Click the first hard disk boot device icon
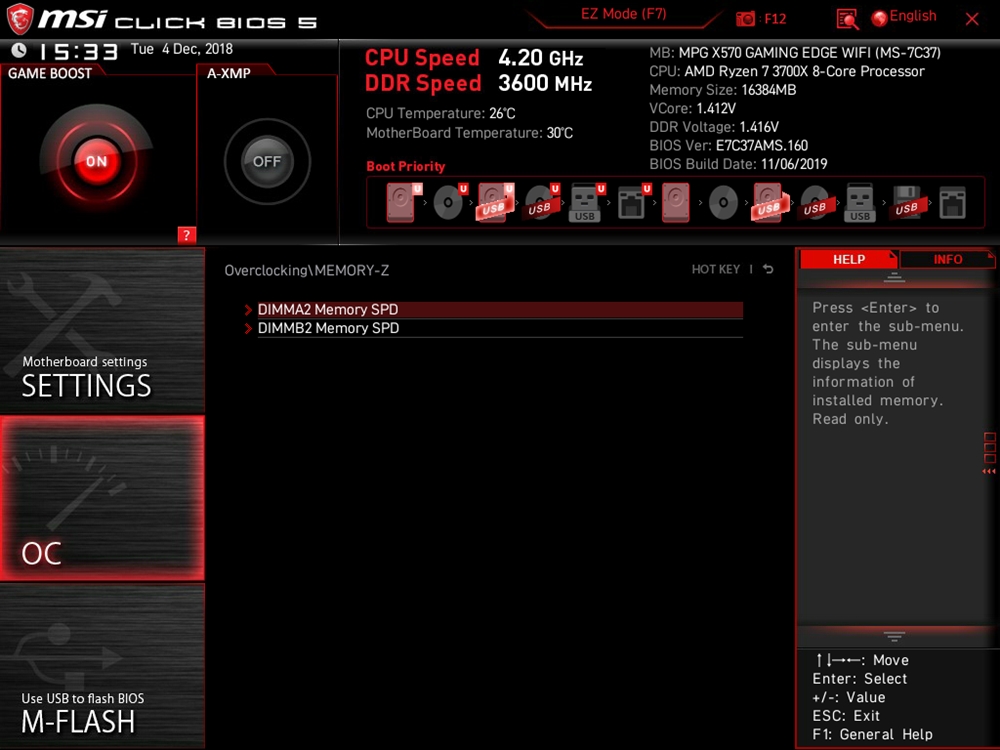 (x=402, y=203)
